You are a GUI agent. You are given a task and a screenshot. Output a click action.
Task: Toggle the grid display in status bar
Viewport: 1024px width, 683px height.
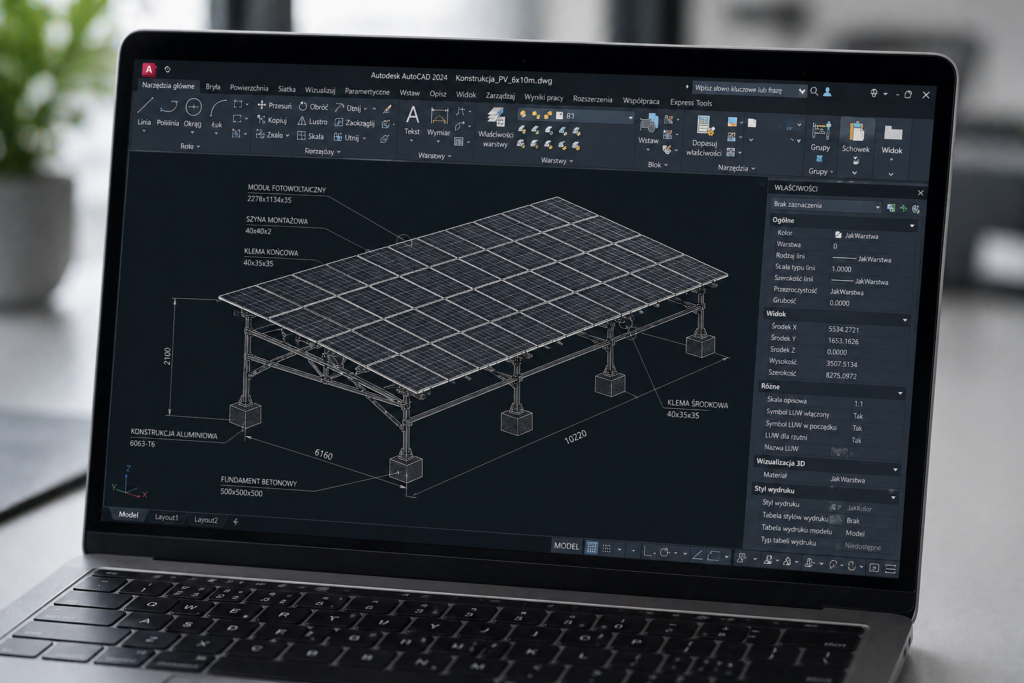[x=592, y=548]
